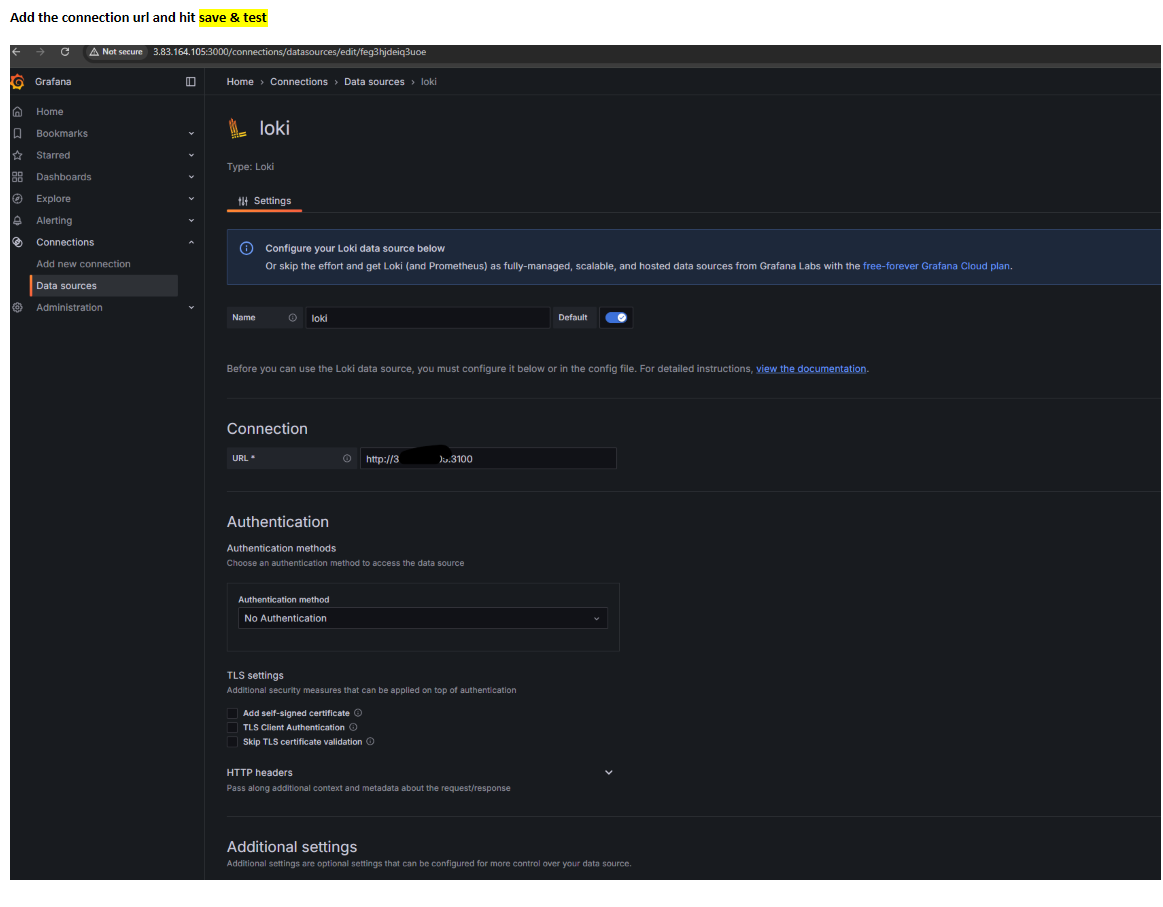Expand the Starred section chevron
Viewport: 1163px width, 907px height.
pos(191,155)
